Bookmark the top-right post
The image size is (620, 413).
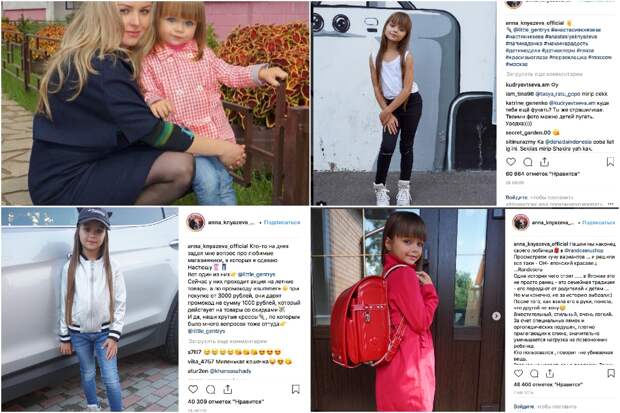[x=610, y=162]
